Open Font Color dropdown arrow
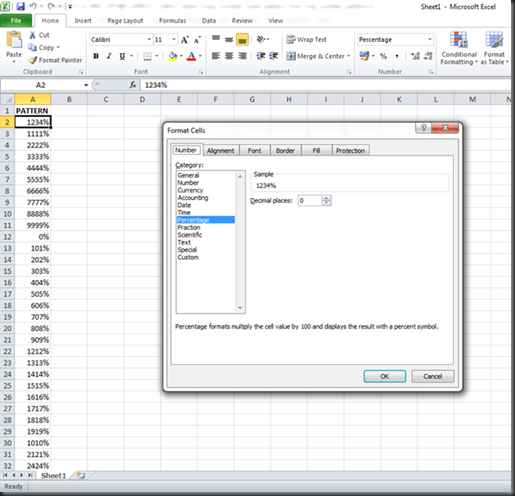 200,56
